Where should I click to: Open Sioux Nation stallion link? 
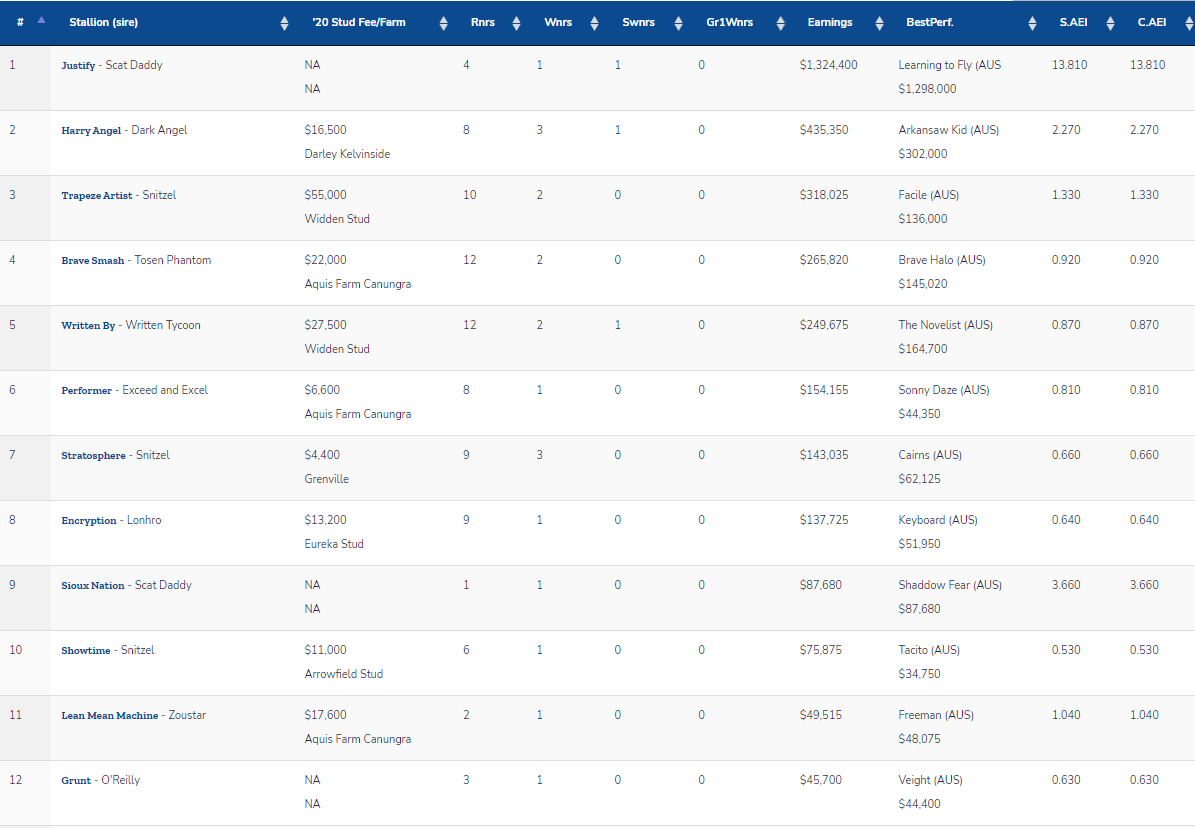coord(93,586)
